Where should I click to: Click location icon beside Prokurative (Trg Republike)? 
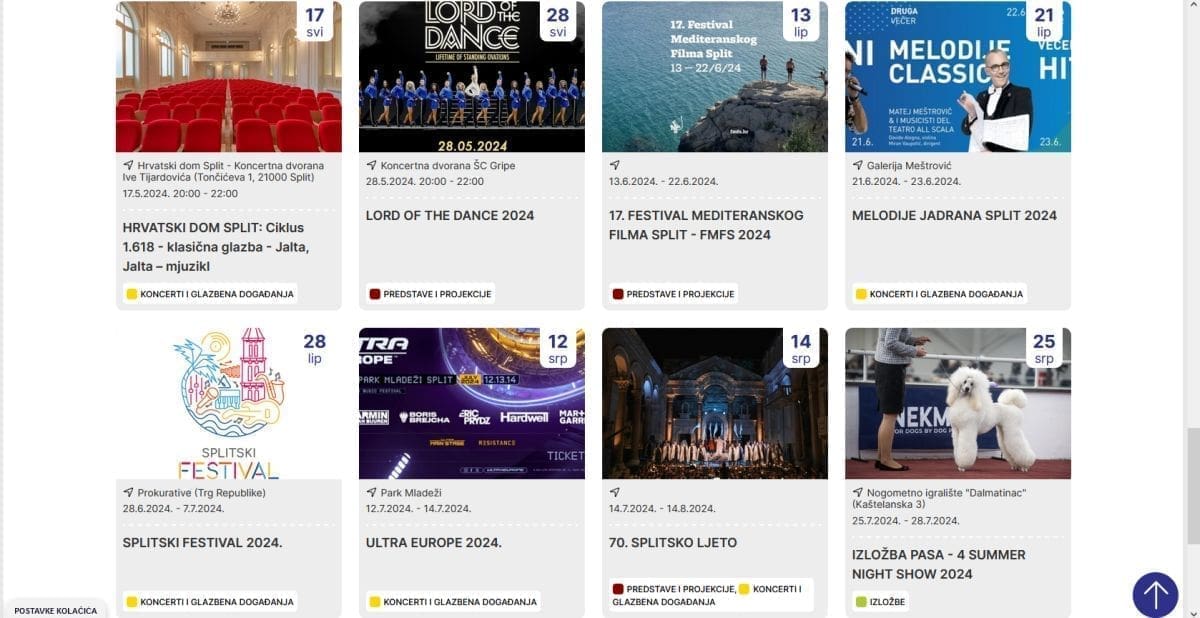(128, 493)
